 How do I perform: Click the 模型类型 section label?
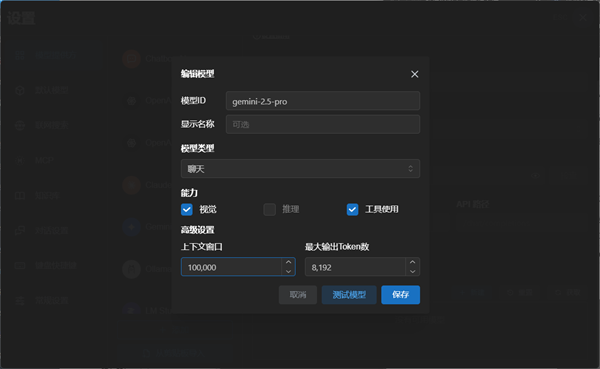(197, 149)
